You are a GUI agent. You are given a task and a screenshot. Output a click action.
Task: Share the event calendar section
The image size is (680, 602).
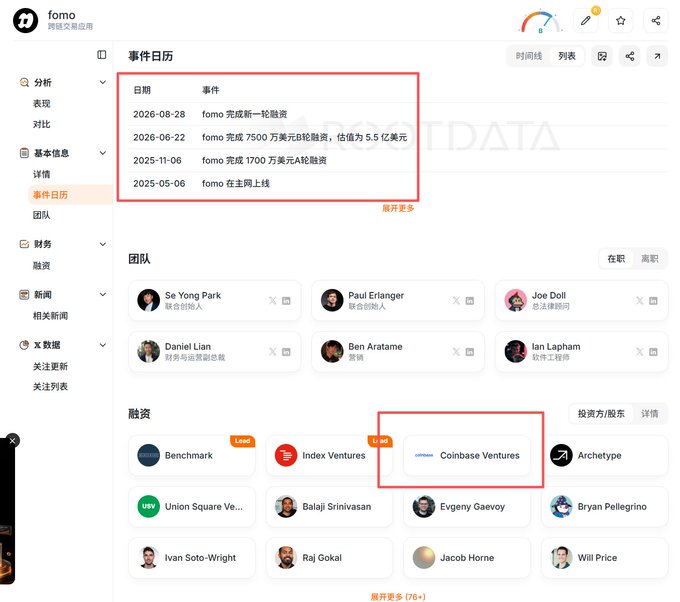[630, 56]
